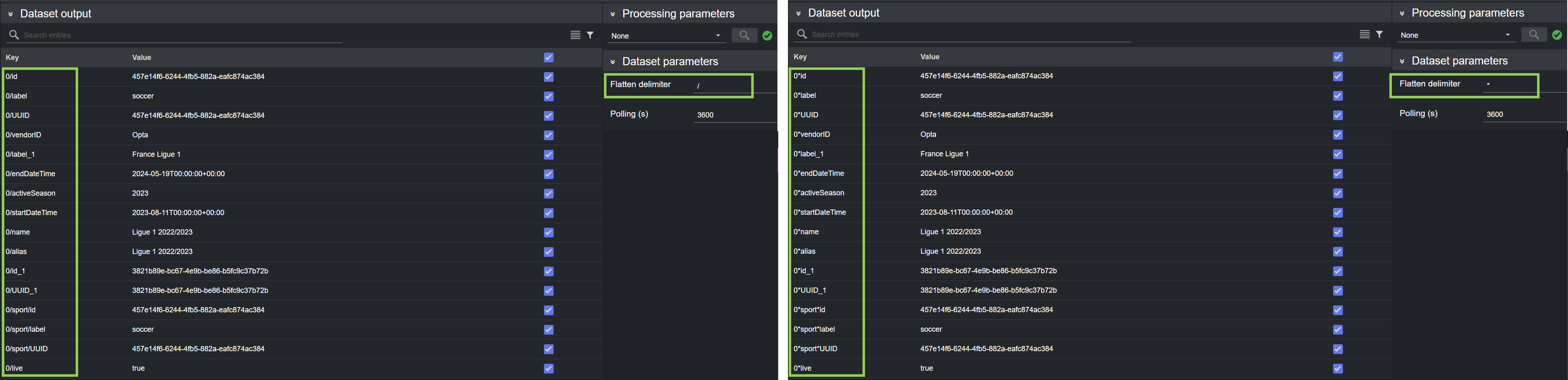
Task: Open the None dropdown in left Processing parameters
Action: [x=667, y=36]
